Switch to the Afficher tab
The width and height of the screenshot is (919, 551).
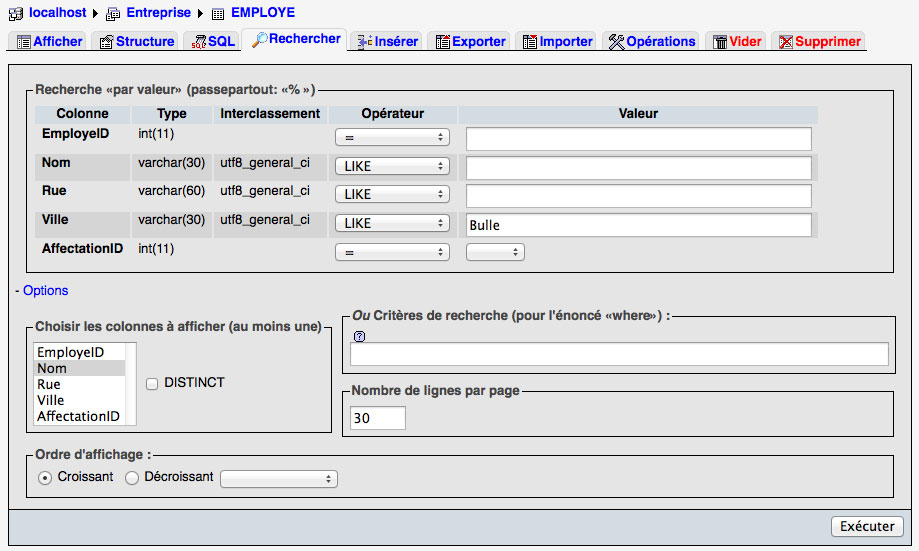47,41
